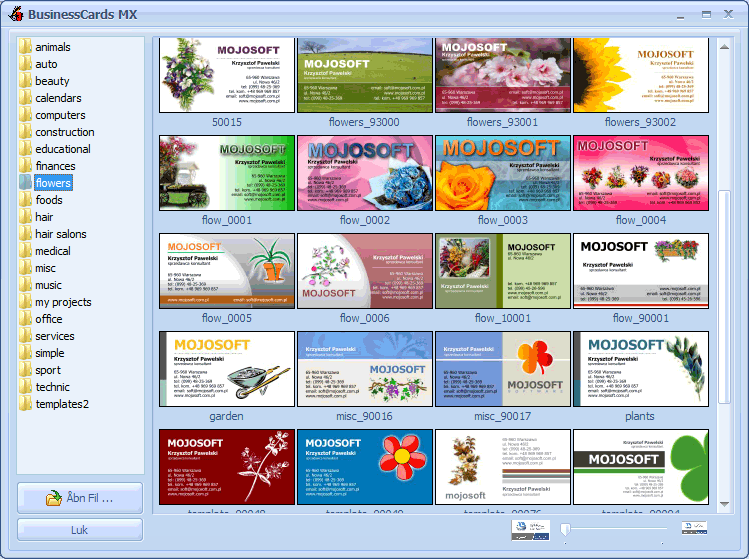Click the Luk close button
The width and height of the screenshot is (749, 559).
click(x=80, y=530)
